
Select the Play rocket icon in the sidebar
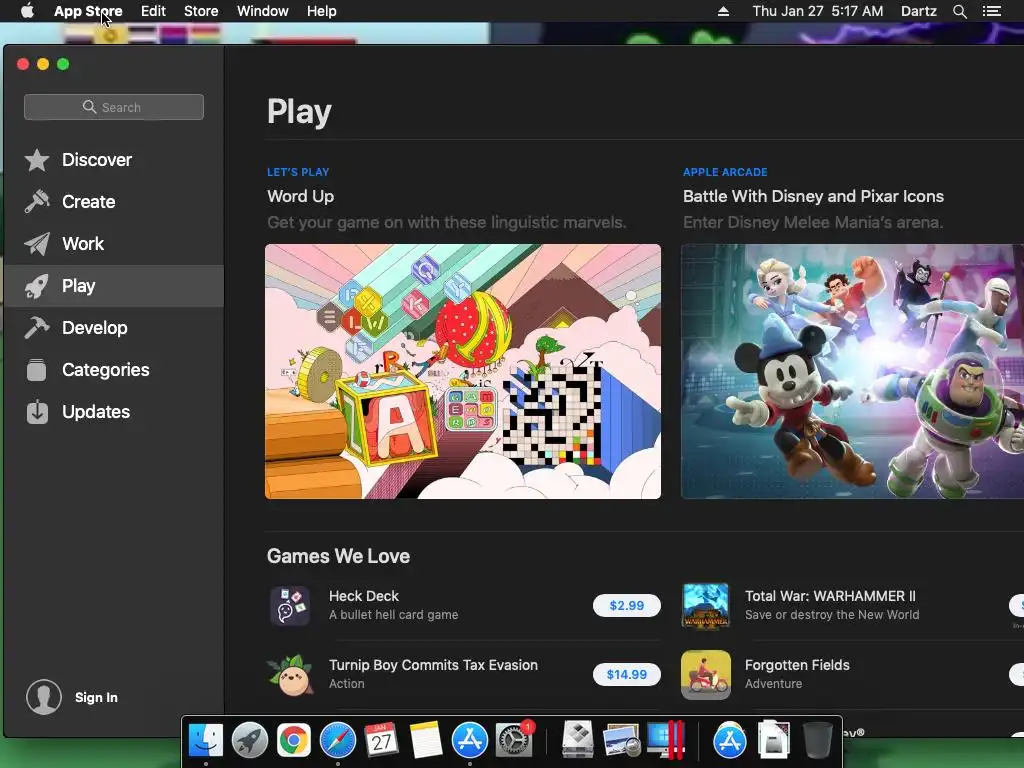[37, 286]
